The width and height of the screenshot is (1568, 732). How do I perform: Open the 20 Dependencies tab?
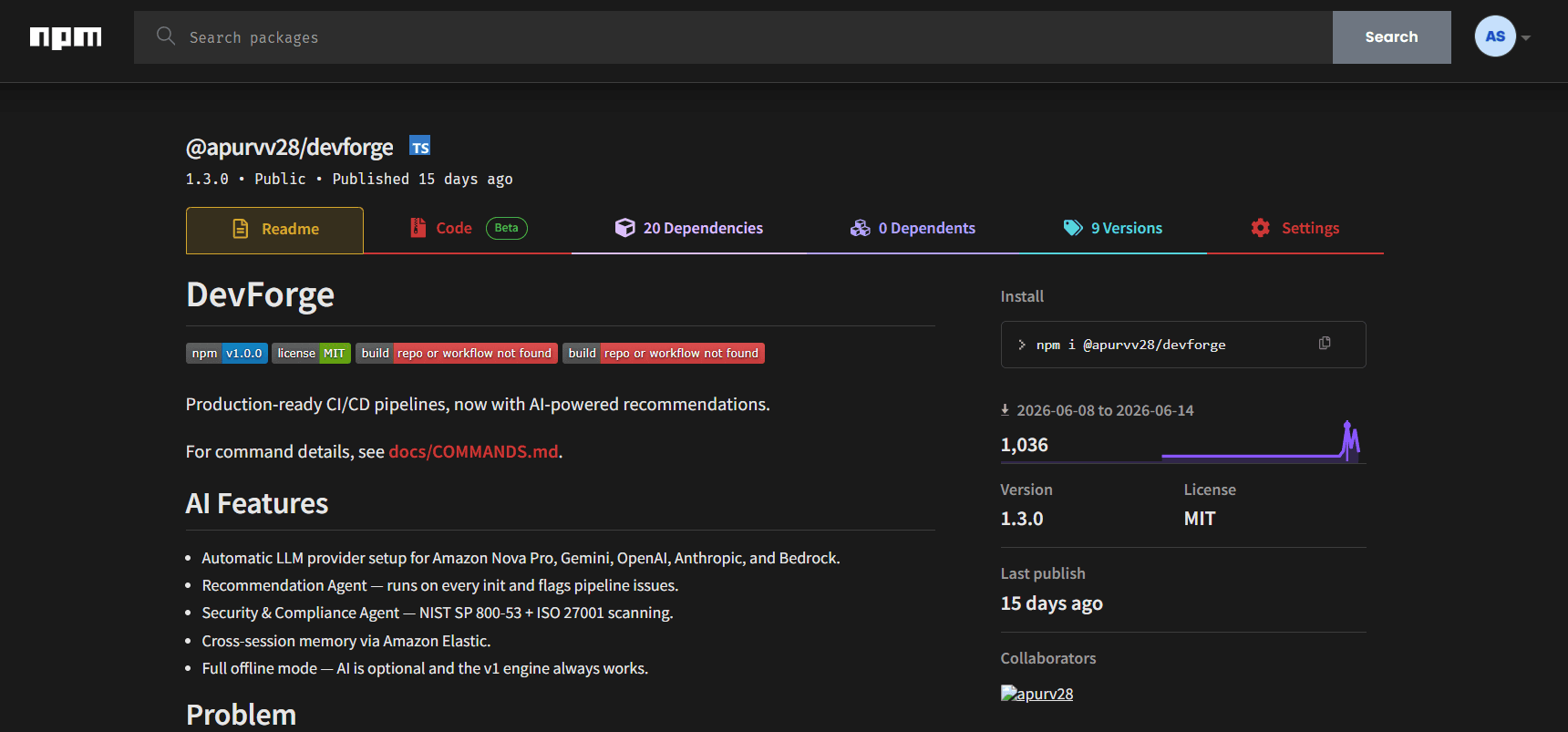pyautogui.click(x=689, y=229)
